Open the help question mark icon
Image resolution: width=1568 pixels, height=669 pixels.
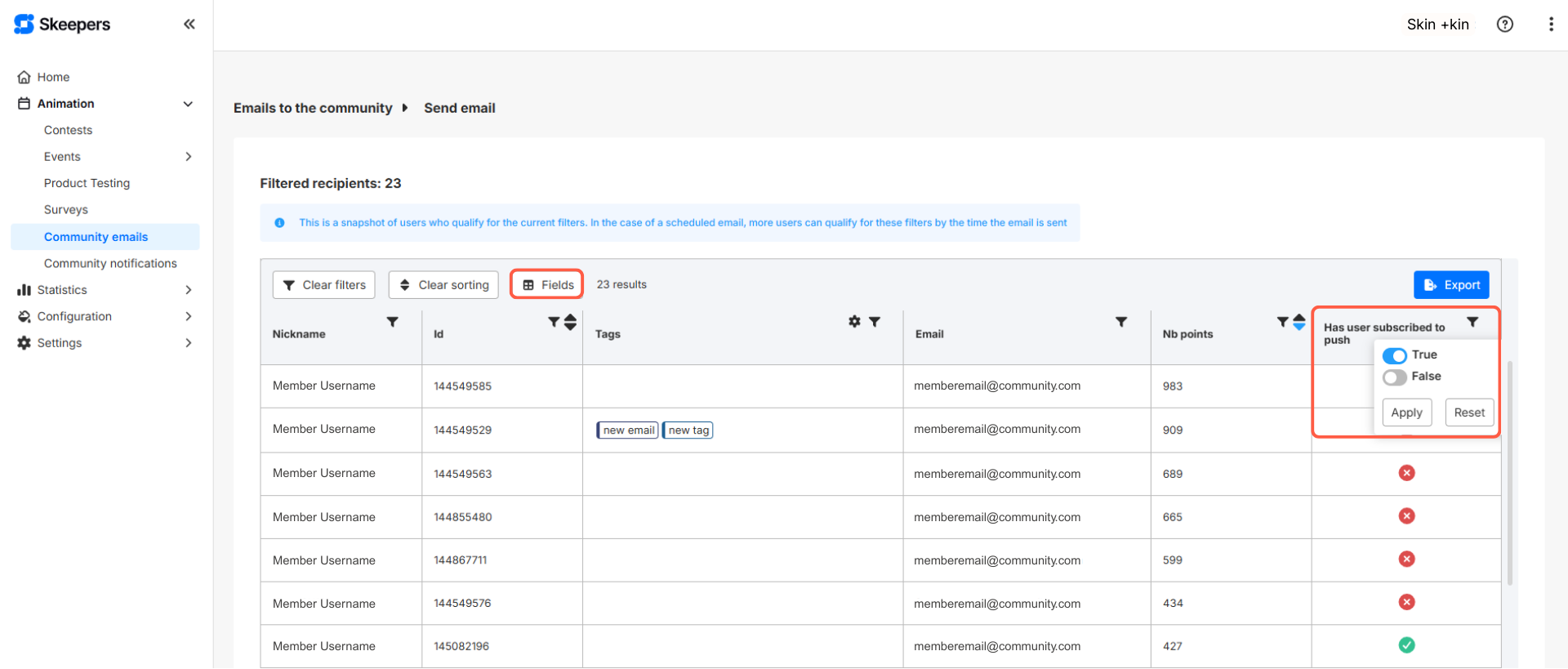tap(1504, 25)
